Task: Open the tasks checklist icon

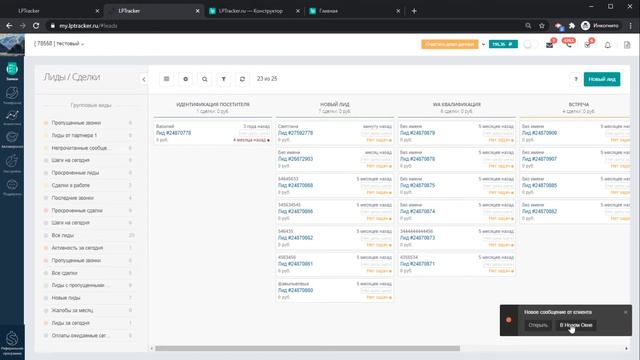Action: [x=587, y=44]
